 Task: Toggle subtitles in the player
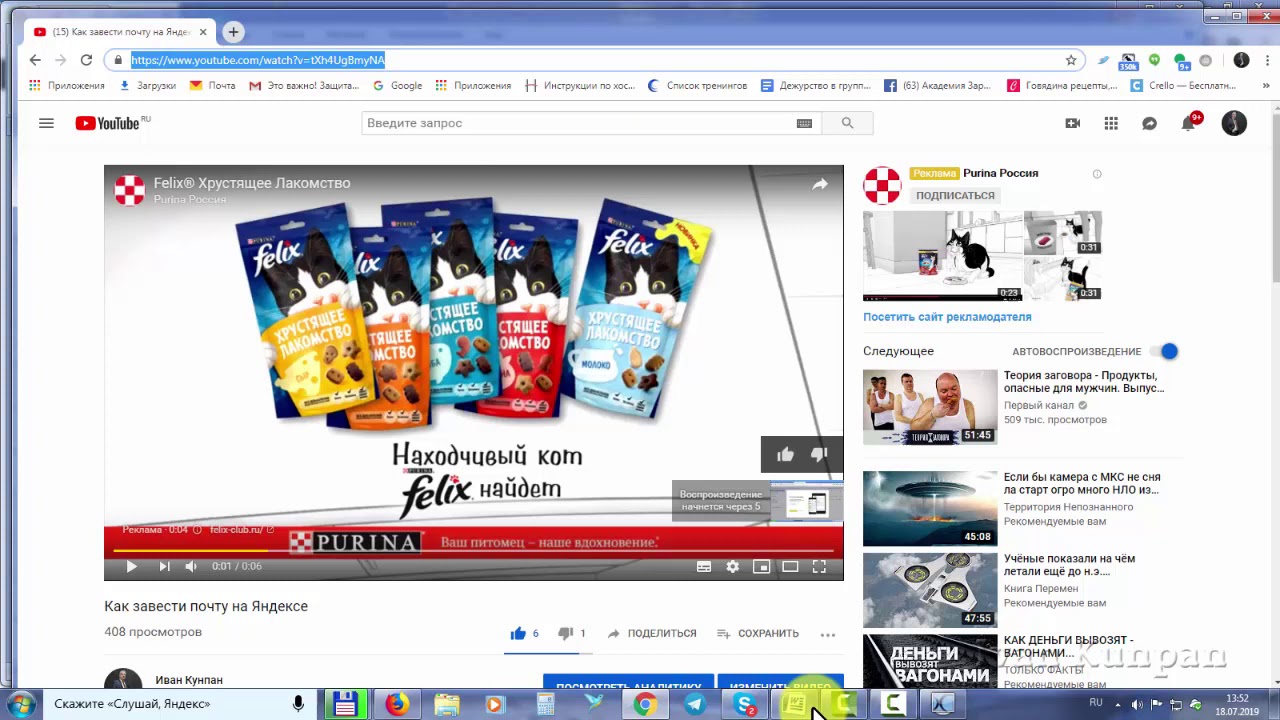[704, 566]
